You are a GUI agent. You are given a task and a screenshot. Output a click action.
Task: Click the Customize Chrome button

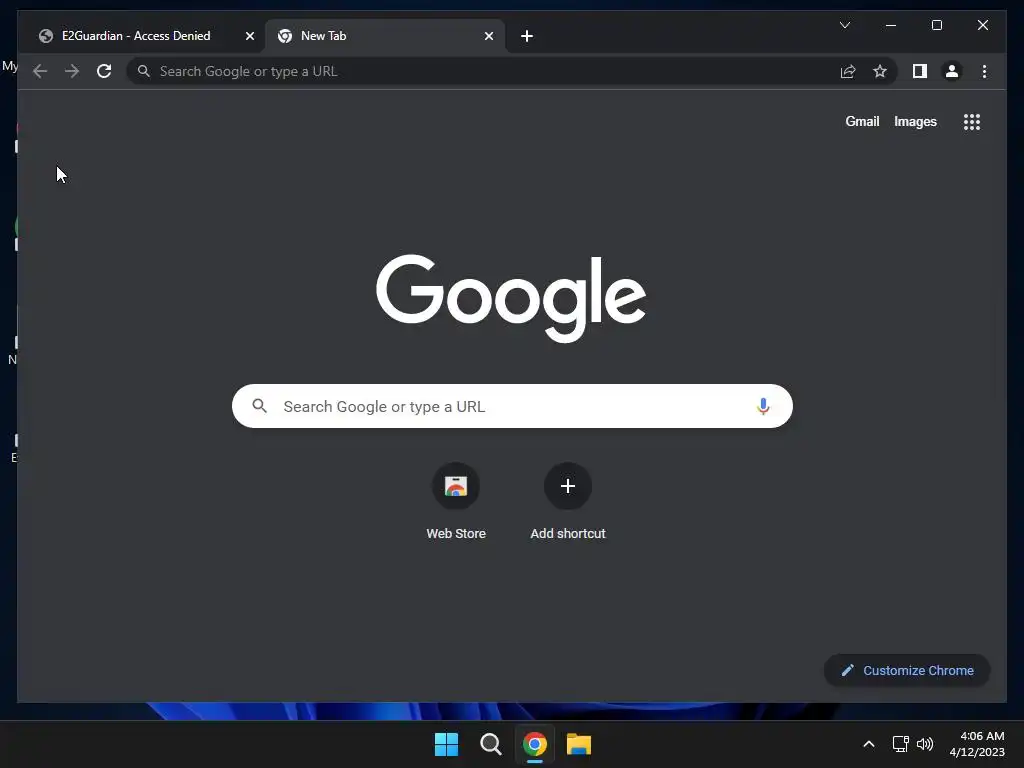[907, 670]
